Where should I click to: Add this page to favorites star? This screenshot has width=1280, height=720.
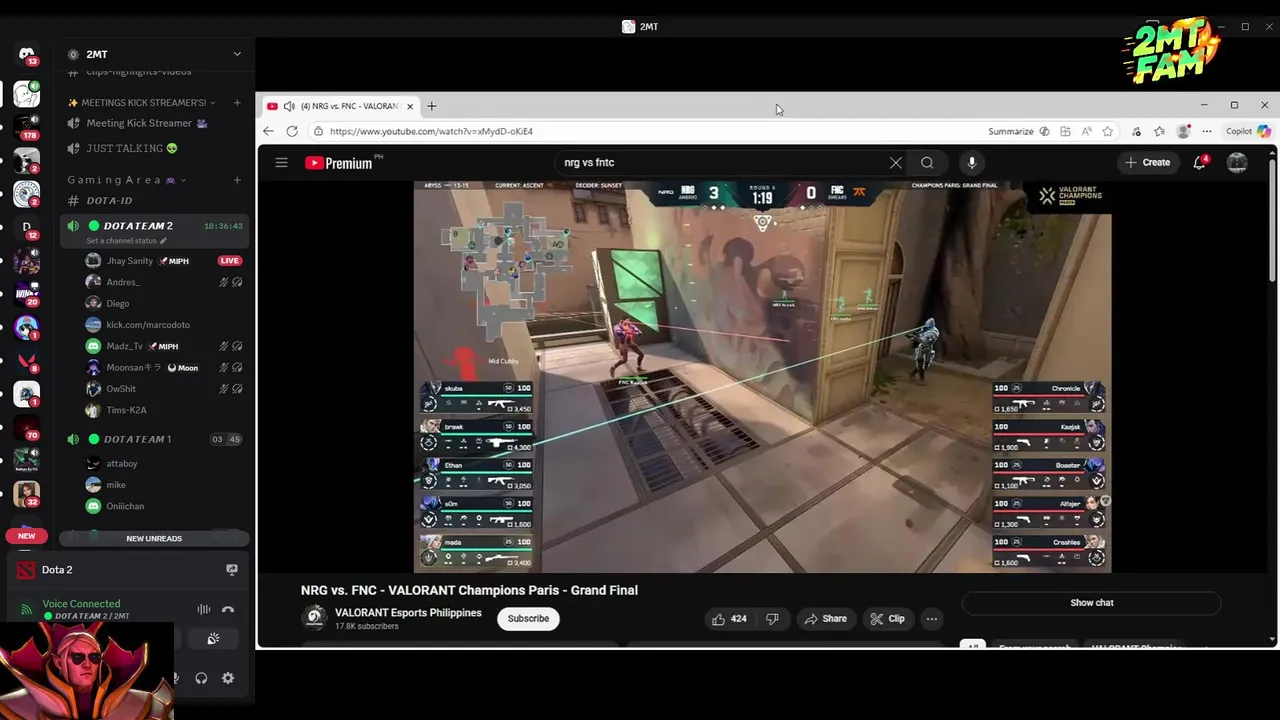coord(1107,131)
